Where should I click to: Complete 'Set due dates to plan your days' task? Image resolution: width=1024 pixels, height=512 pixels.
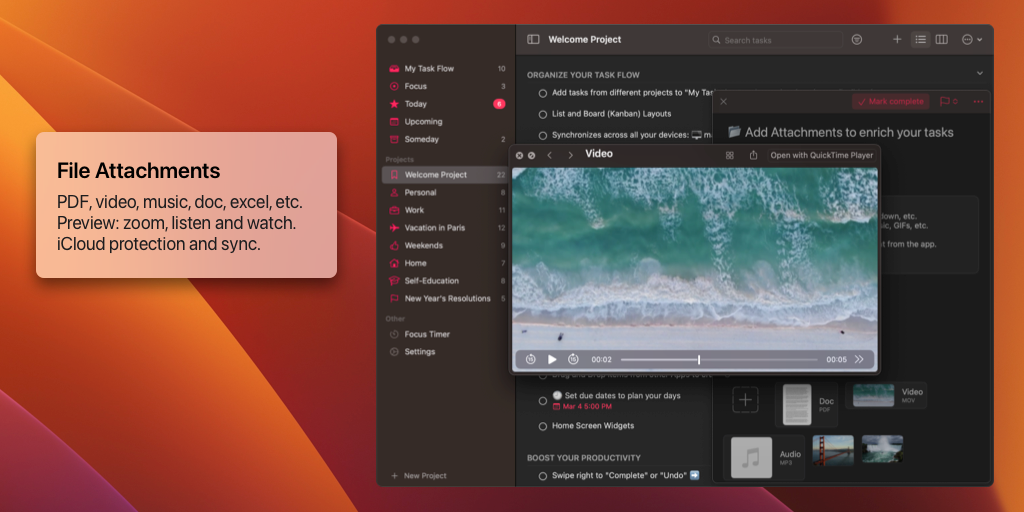(x=543, y=401)
